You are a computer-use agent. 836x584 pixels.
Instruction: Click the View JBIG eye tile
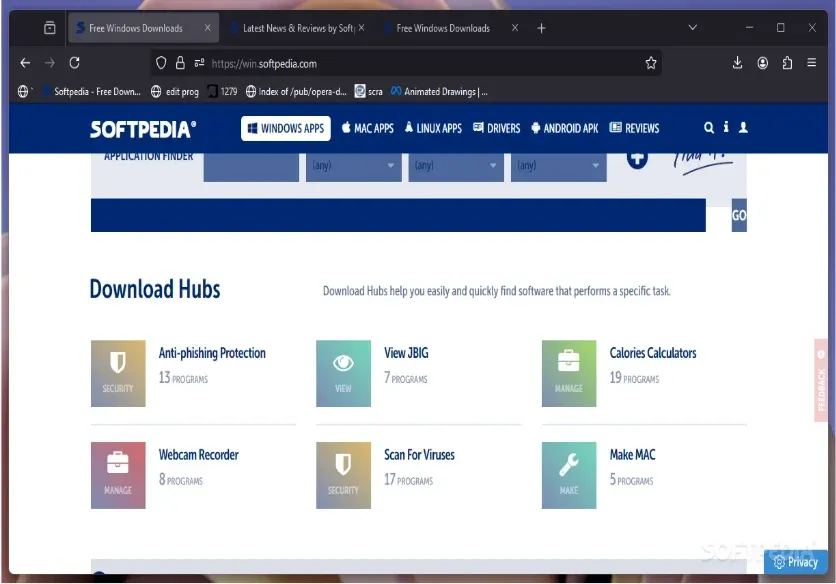pos(343,373)
